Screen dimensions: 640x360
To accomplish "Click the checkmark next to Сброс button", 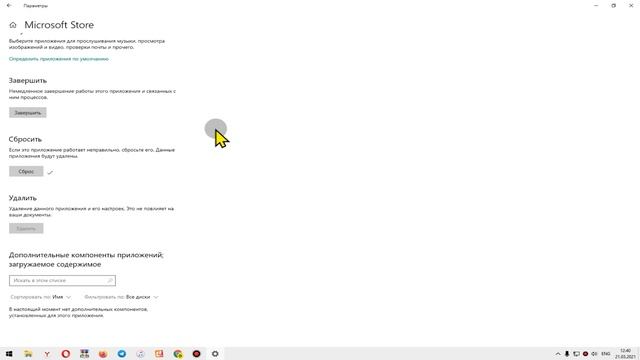I will pyautogui.click(x=50, y=172).
